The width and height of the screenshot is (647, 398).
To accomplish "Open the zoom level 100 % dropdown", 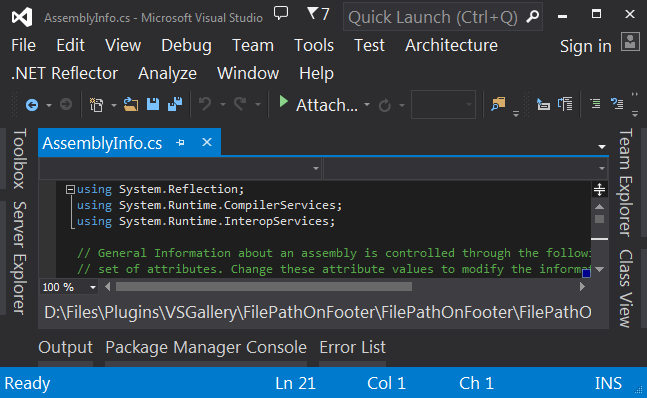I will point(93,287).
